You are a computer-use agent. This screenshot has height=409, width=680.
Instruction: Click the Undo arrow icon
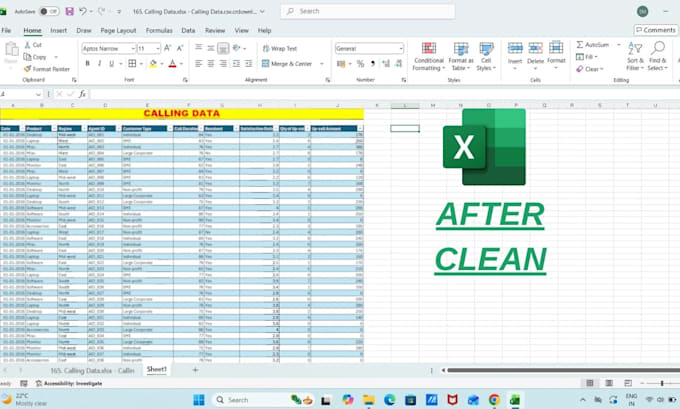83,11
